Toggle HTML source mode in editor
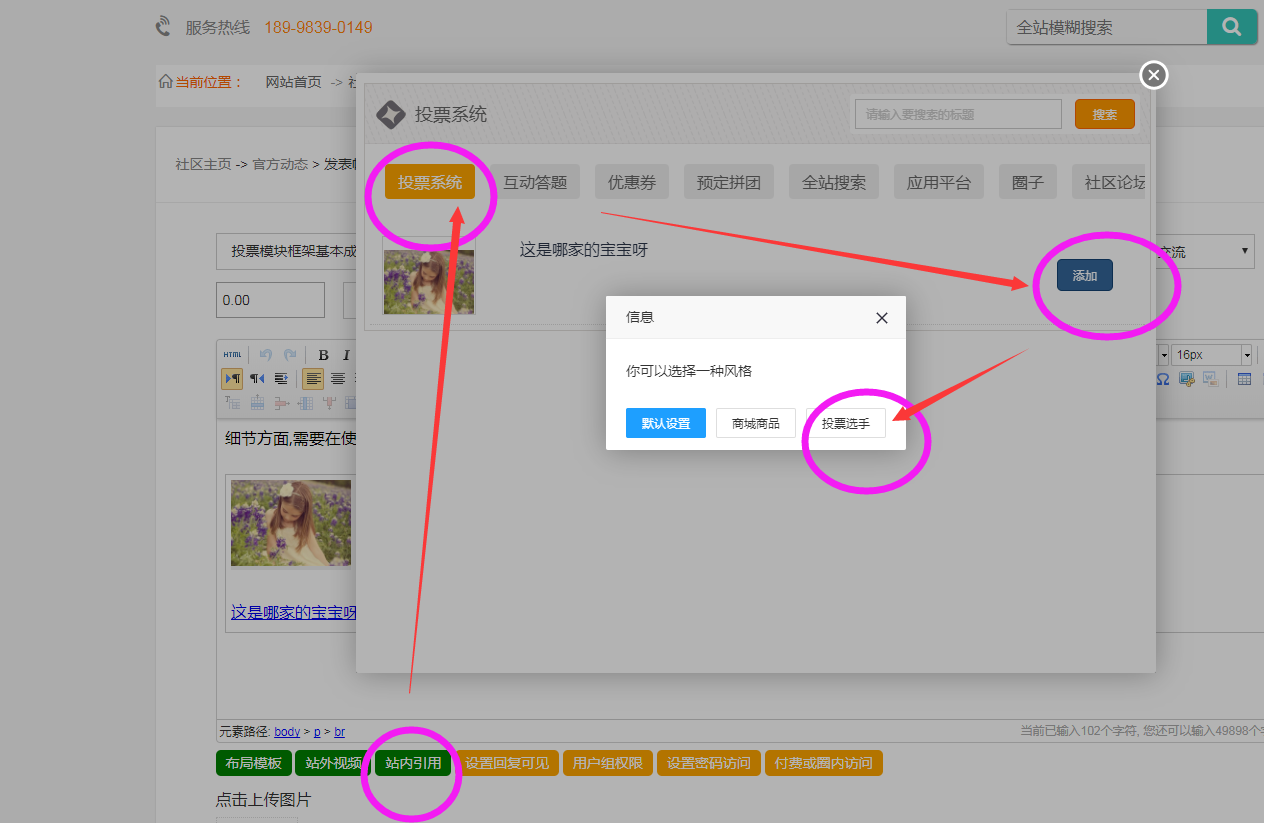 click(x=232, y=355)
